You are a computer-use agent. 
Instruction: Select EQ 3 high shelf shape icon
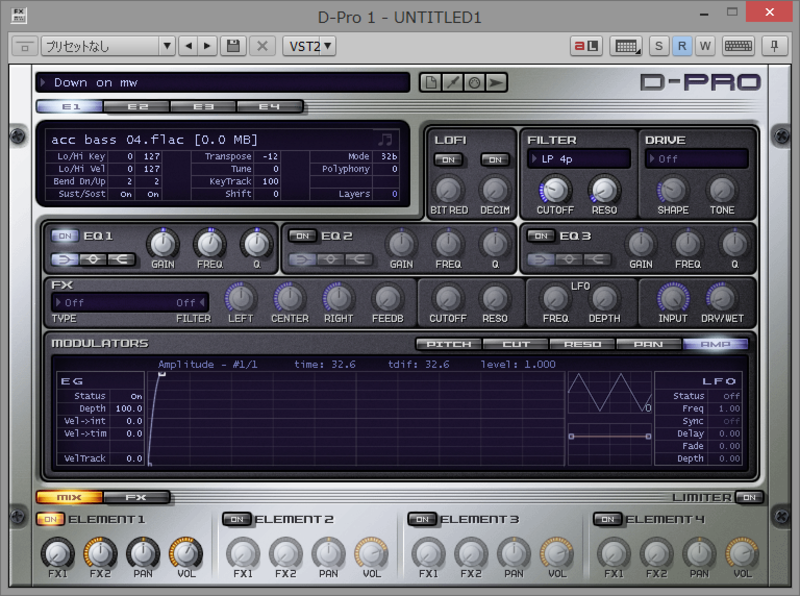[596, 260]
